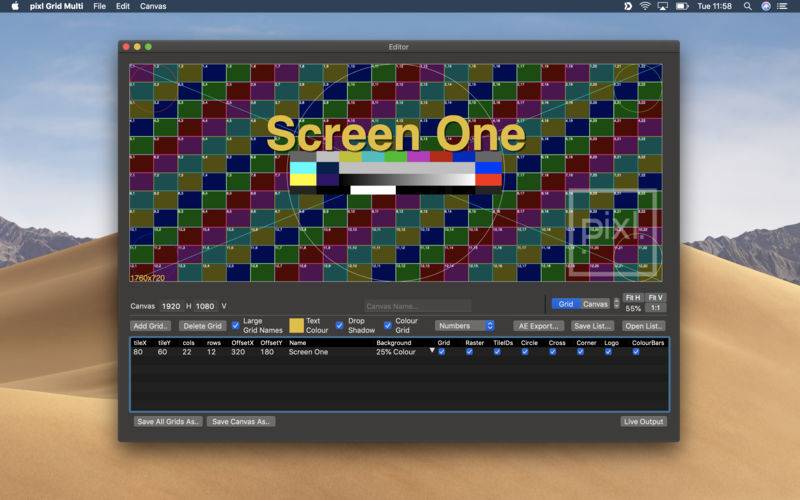Open the AirPlay display icon

coord(663,6)
